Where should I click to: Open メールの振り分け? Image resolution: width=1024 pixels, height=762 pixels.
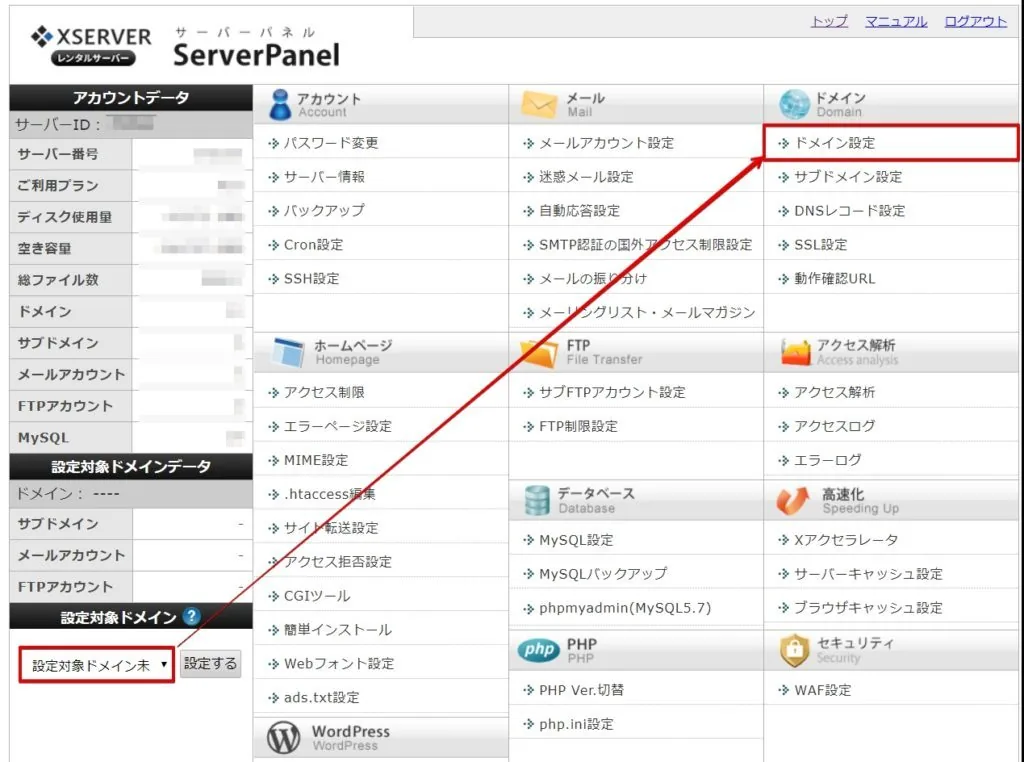point(592,279)
